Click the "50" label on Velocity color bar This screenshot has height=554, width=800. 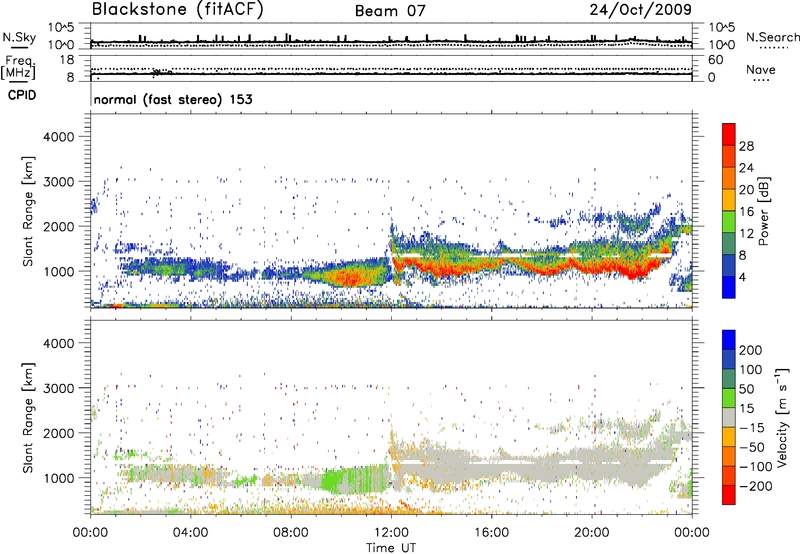click(746, 389)
